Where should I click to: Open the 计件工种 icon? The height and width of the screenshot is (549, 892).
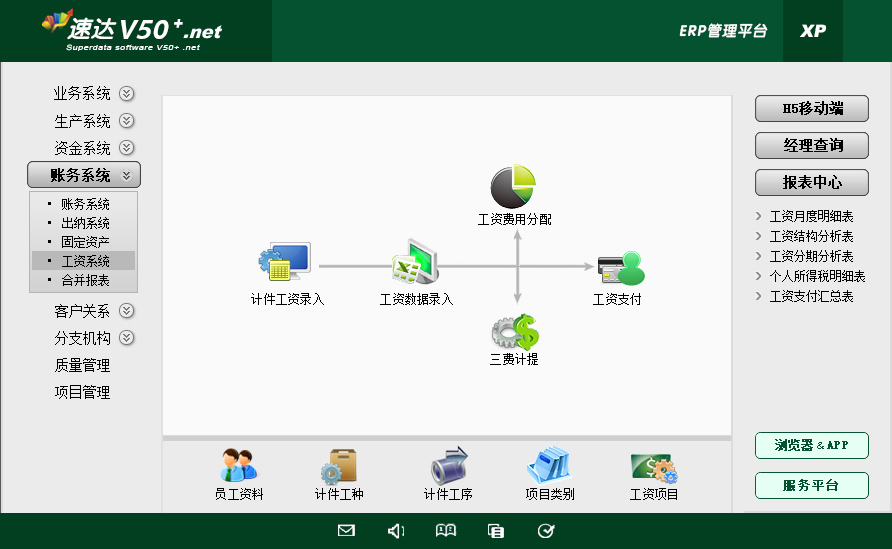click(x=338, y=466)
